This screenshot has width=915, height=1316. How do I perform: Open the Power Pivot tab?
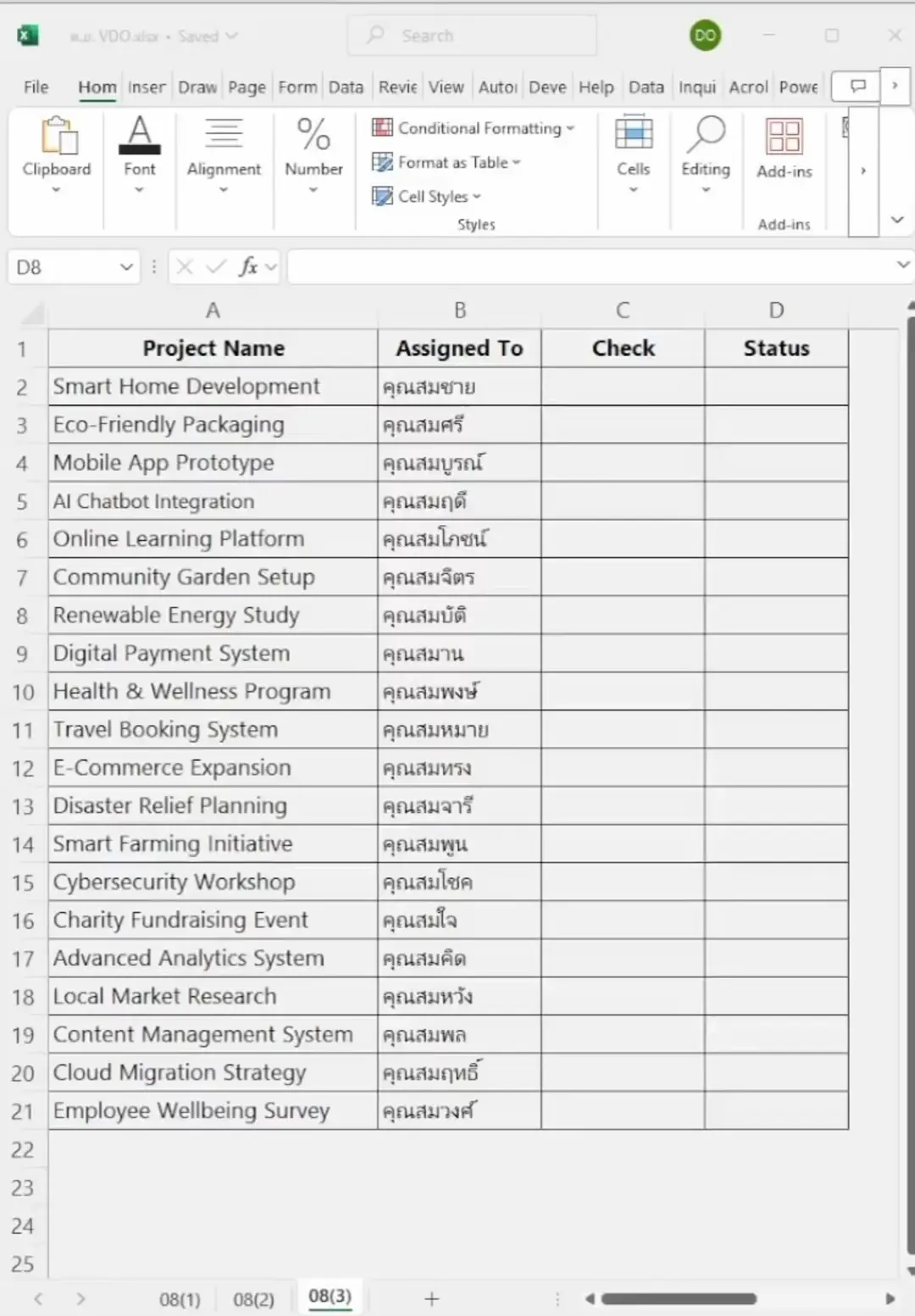point(798,87)
